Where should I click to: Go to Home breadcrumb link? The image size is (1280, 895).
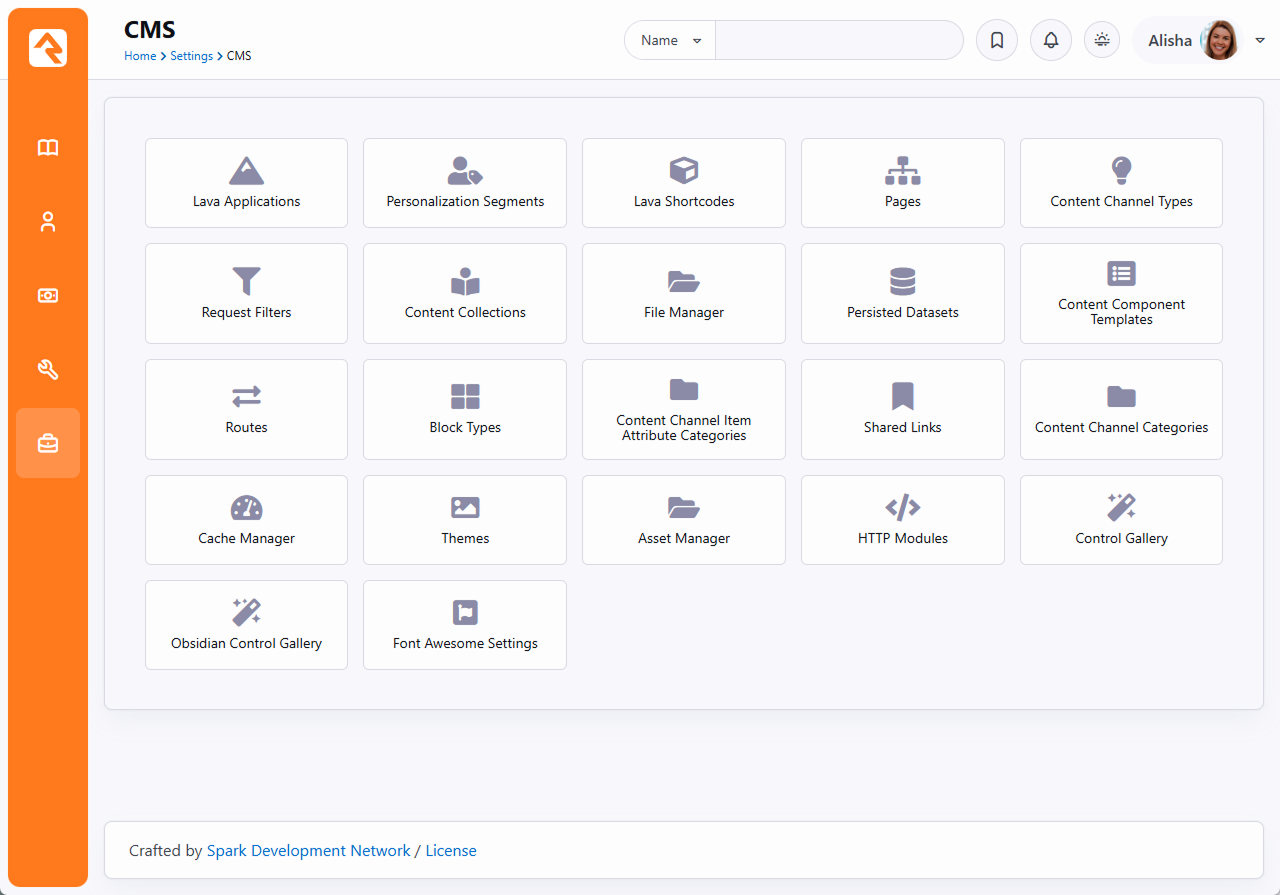(x=139, y=56)
